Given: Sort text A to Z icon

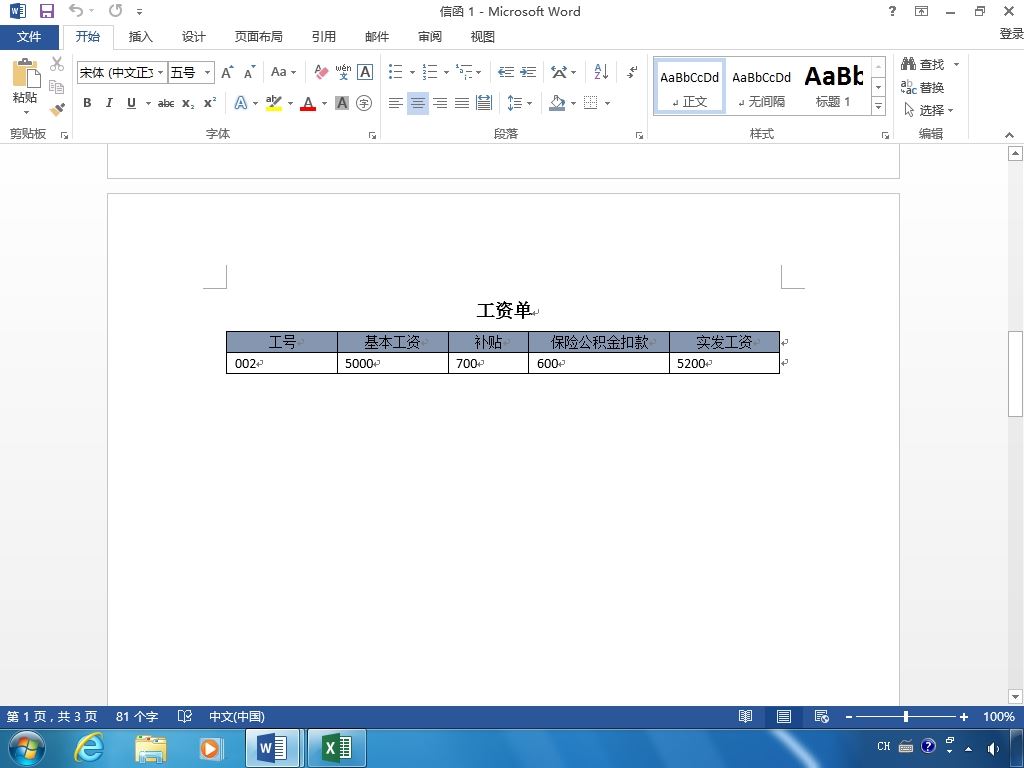Looking at the screenshot, I should click(x=601, y=72).
